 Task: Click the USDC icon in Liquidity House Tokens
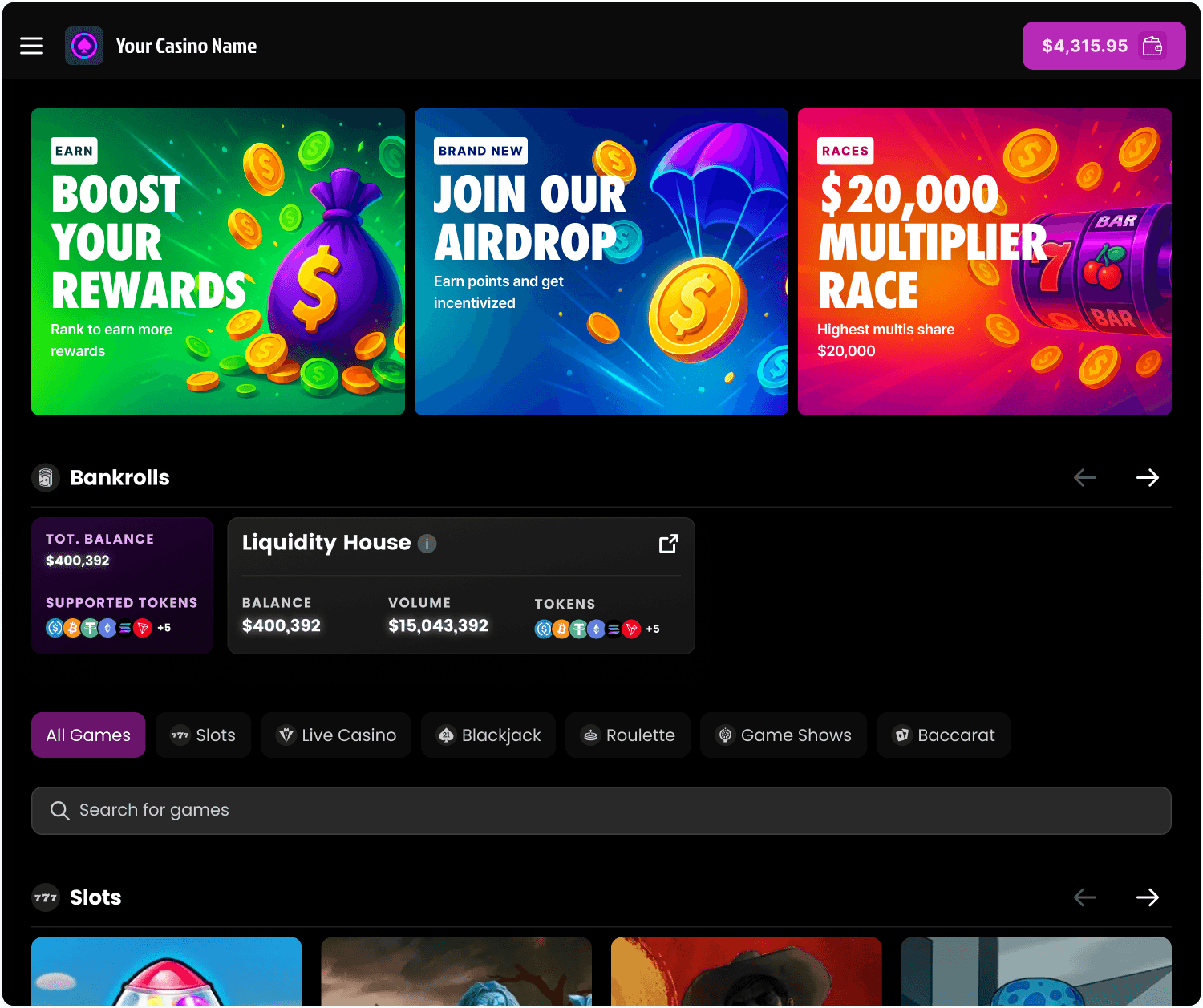[544, 629]
